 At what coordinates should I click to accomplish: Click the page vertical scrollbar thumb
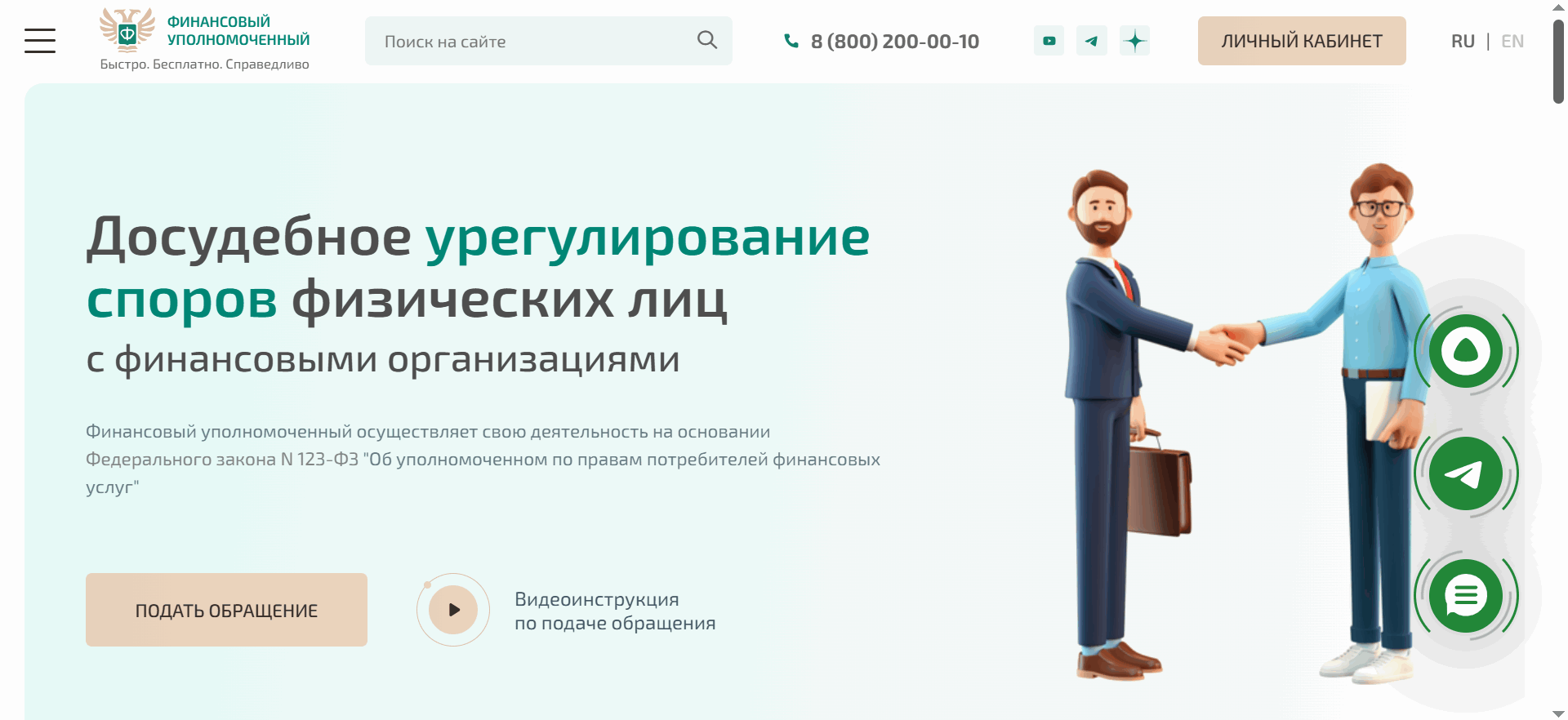tap(1558, 61)
